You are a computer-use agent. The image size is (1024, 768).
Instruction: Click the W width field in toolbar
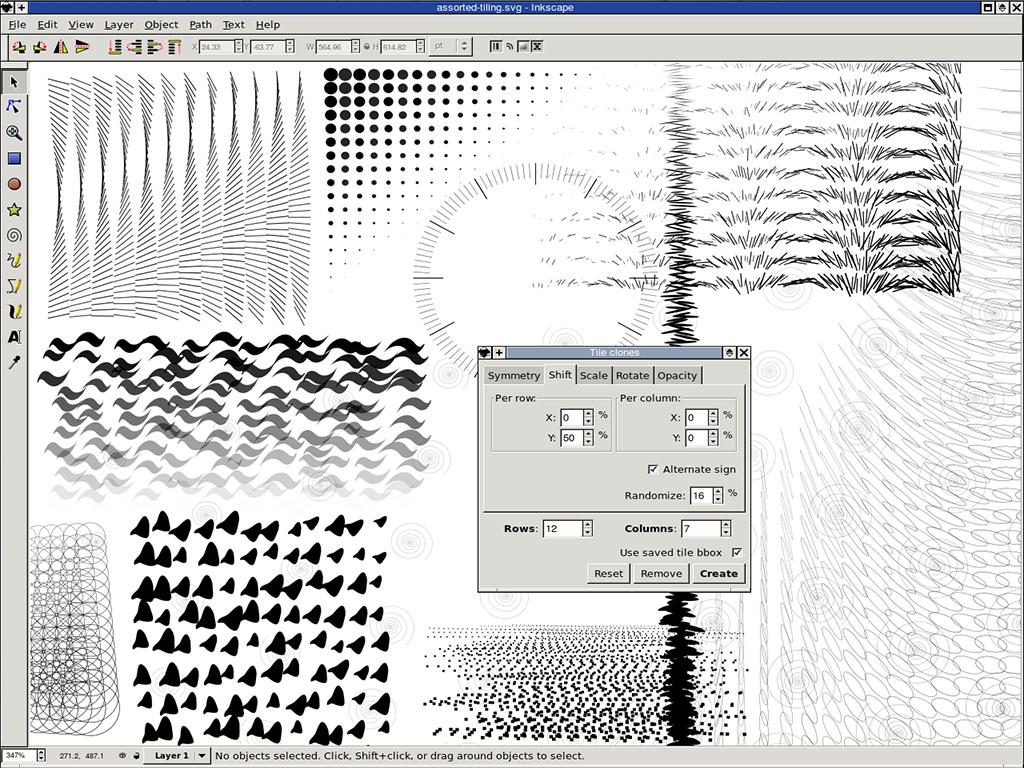coord(333,47)
